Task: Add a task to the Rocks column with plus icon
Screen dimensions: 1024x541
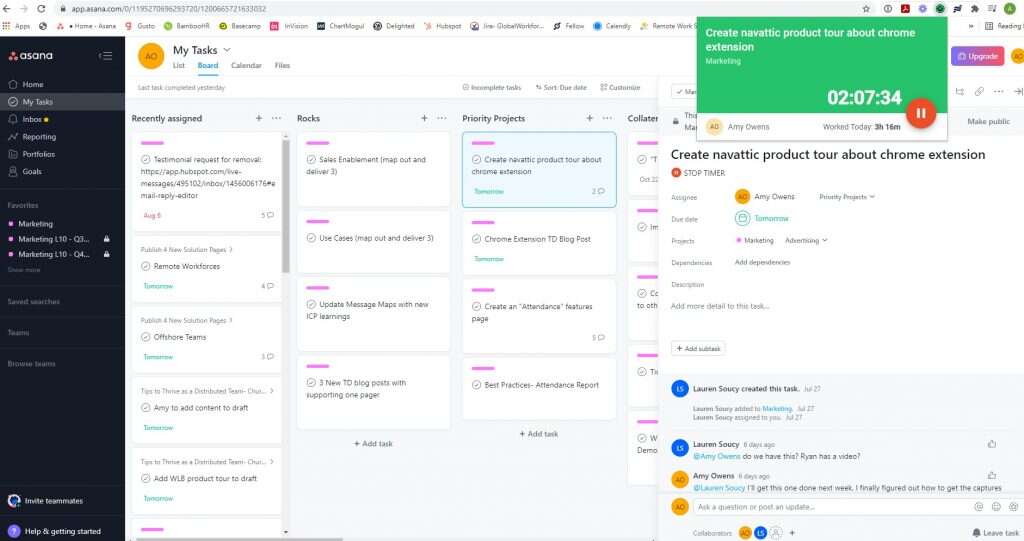Action: coord(424,118)
